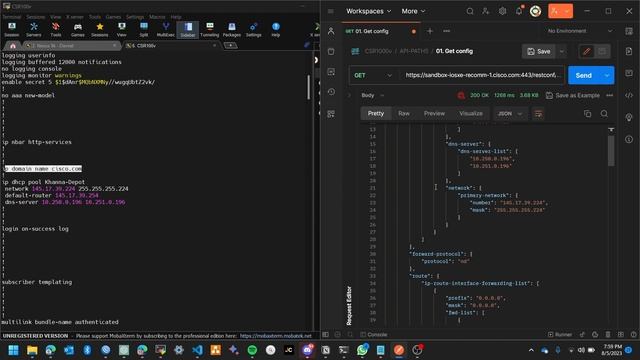The image size is (640, 360).
Task: Launch MultiExec mode in MobaXterm
Action: point(166,30)
